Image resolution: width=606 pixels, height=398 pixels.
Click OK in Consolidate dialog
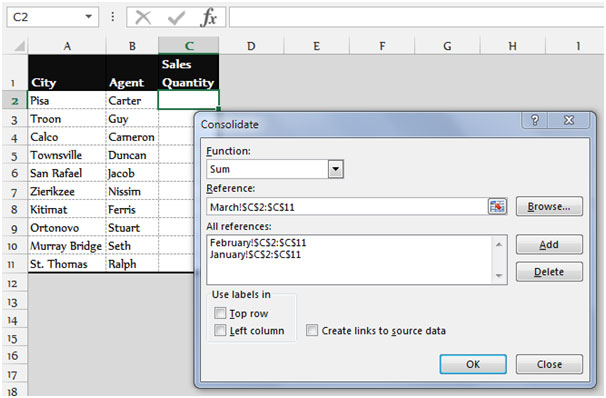473,364
